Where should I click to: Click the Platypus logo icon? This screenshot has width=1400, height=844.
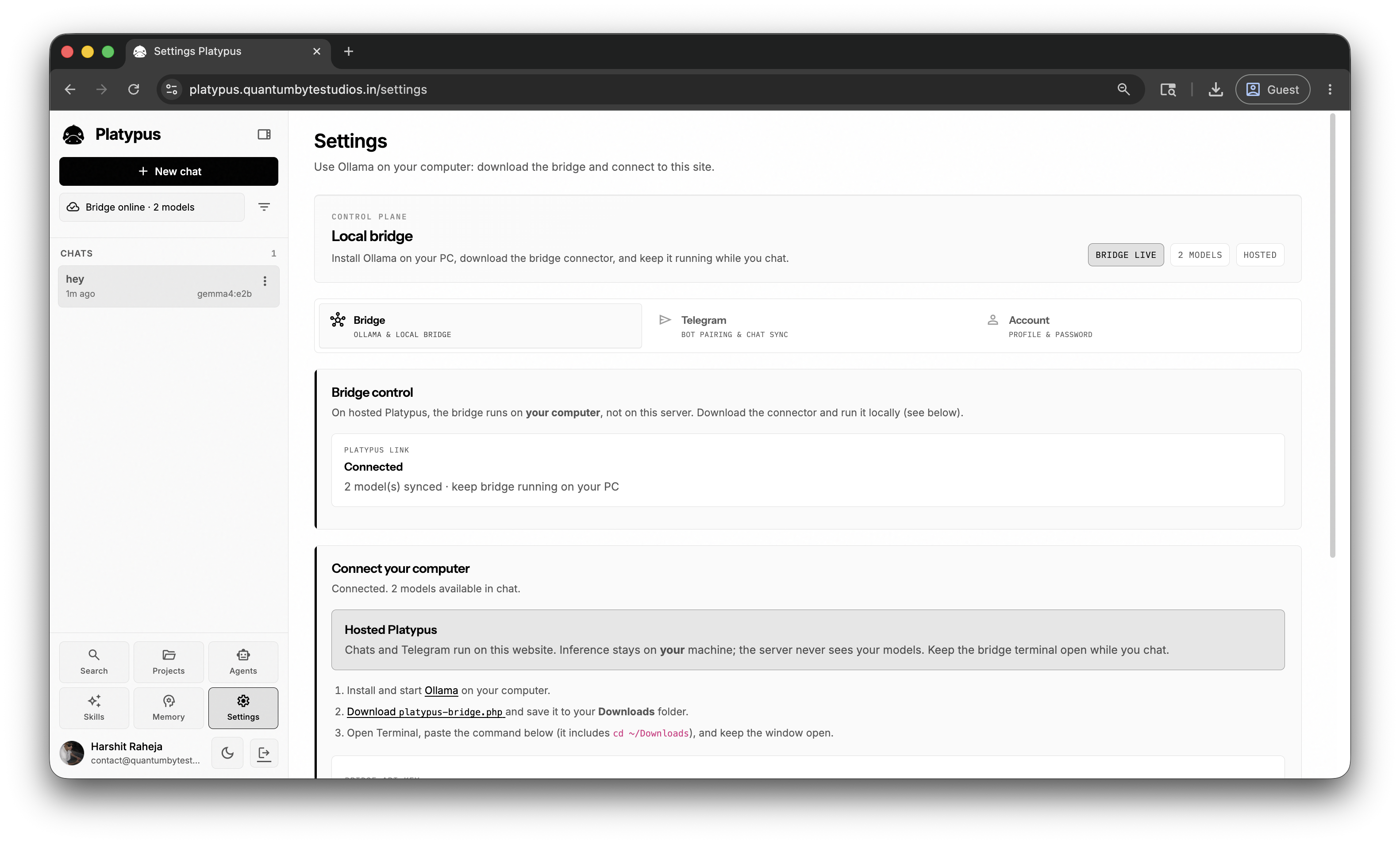73,134
